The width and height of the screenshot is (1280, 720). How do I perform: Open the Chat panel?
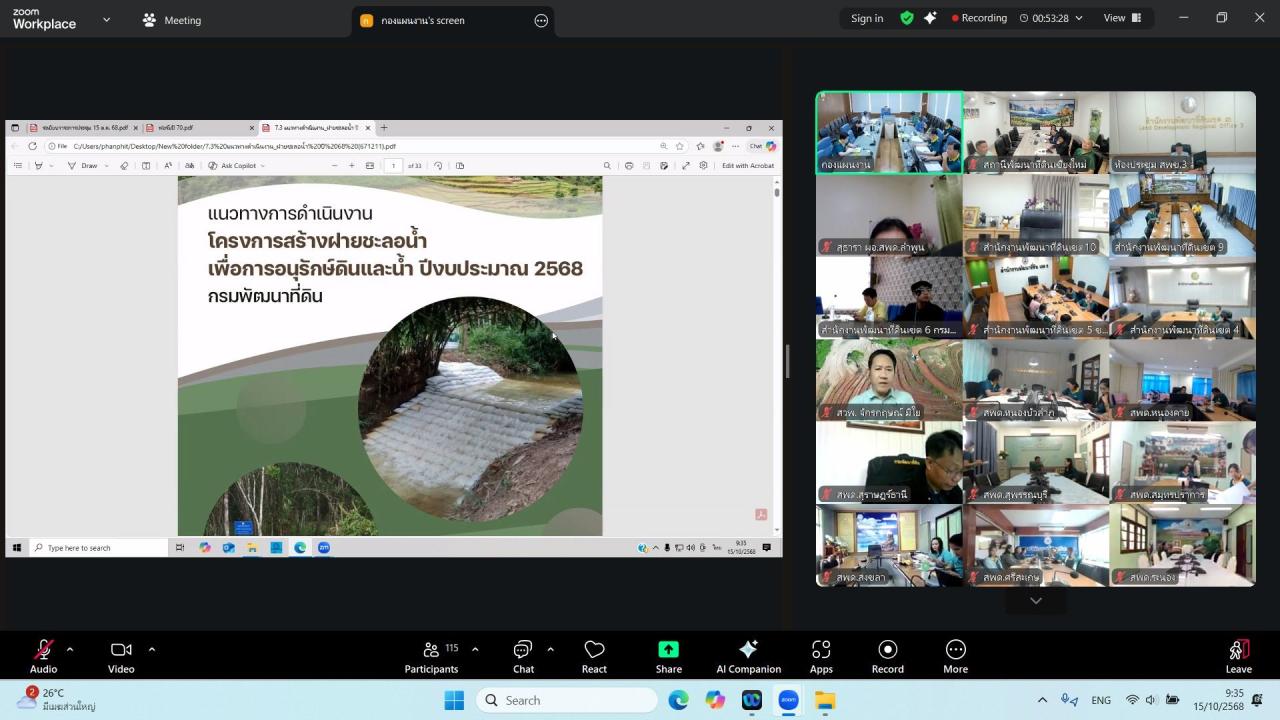click(x=523, y=656)
